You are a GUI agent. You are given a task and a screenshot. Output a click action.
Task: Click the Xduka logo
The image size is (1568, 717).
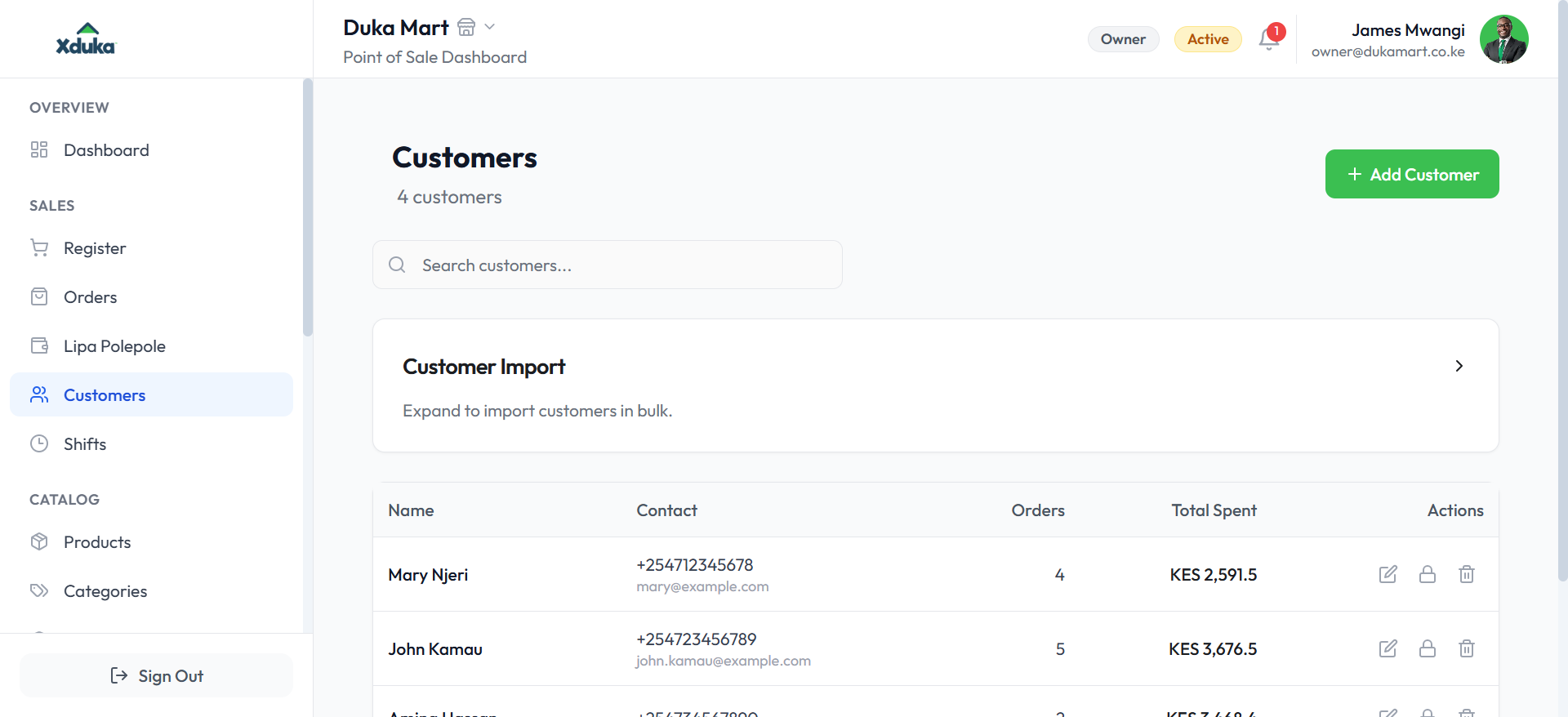pos(86,39)
